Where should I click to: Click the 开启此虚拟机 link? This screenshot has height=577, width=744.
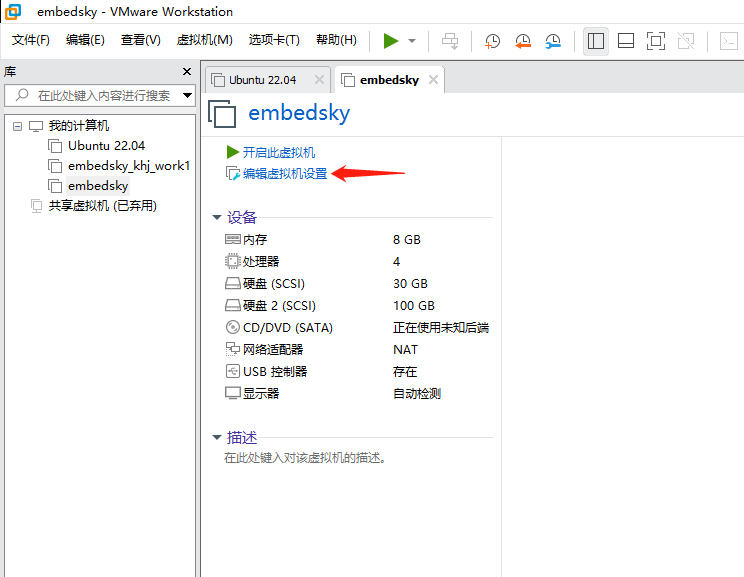279,152
